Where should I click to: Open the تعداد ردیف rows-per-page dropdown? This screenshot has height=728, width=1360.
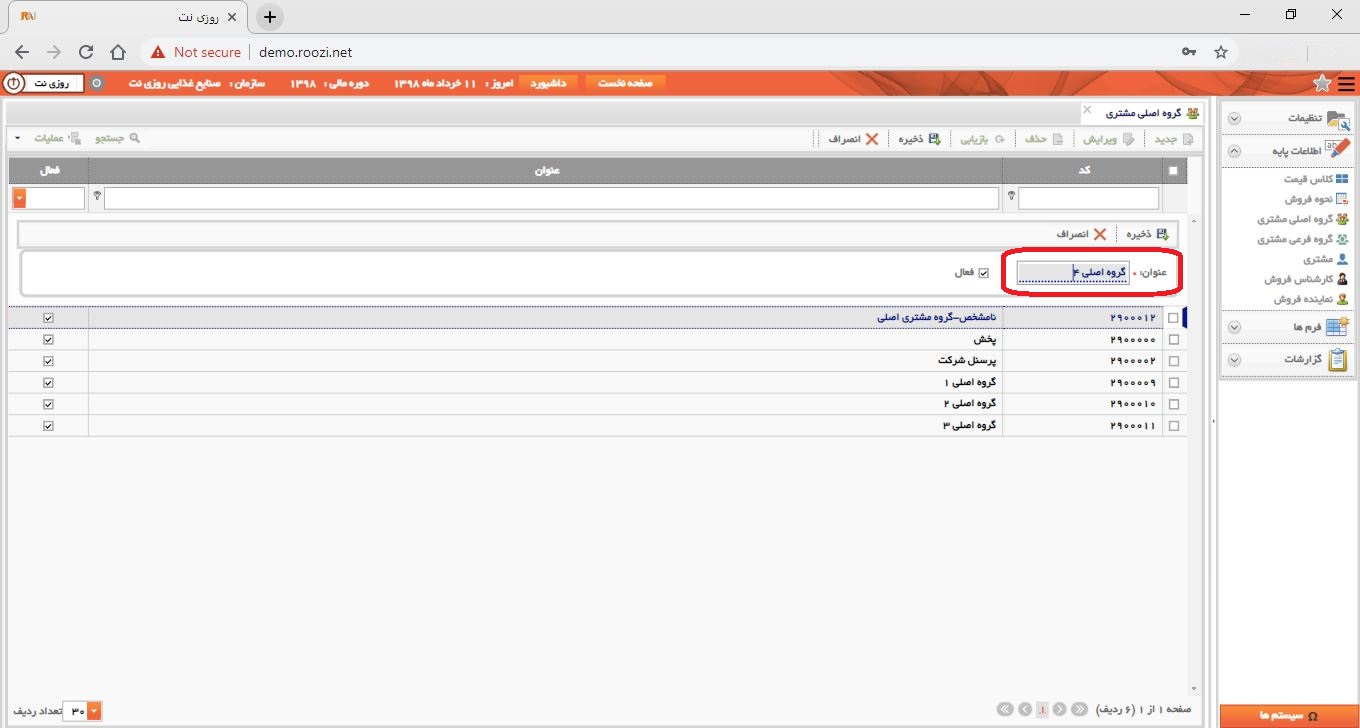point(95,711)
